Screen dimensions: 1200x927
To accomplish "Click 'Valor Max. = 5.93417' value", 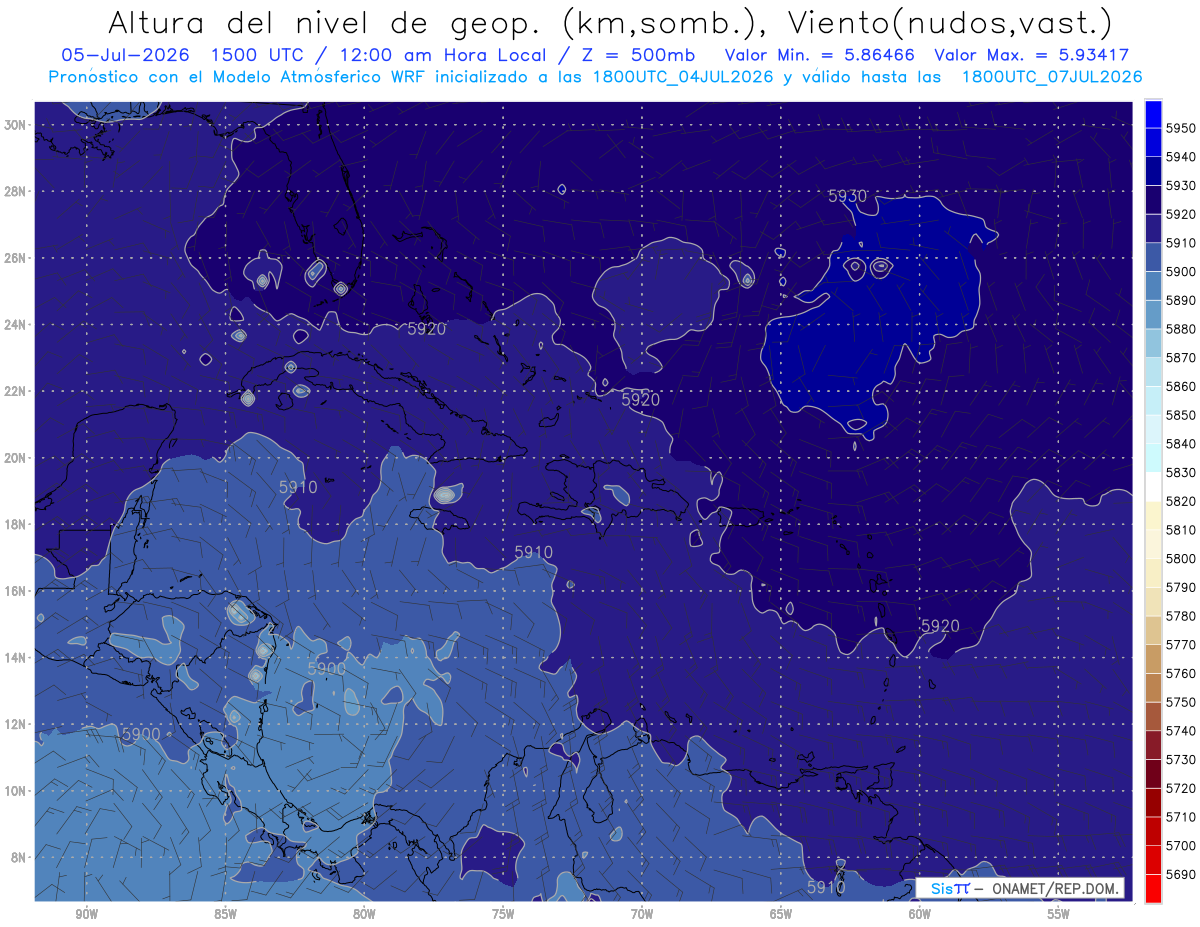I will coord(1031,56).
